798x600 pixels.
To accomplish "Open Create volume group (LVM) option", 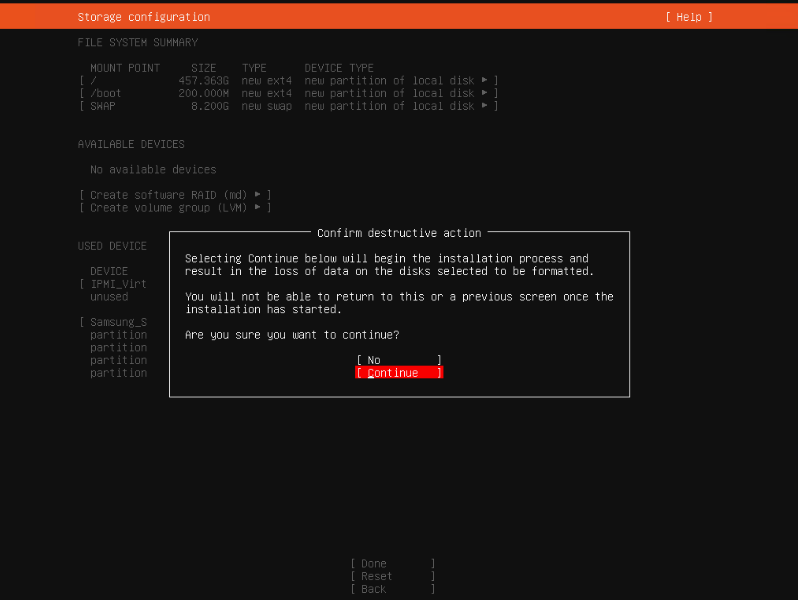I will pyautogui.click(x=175, y=208).
